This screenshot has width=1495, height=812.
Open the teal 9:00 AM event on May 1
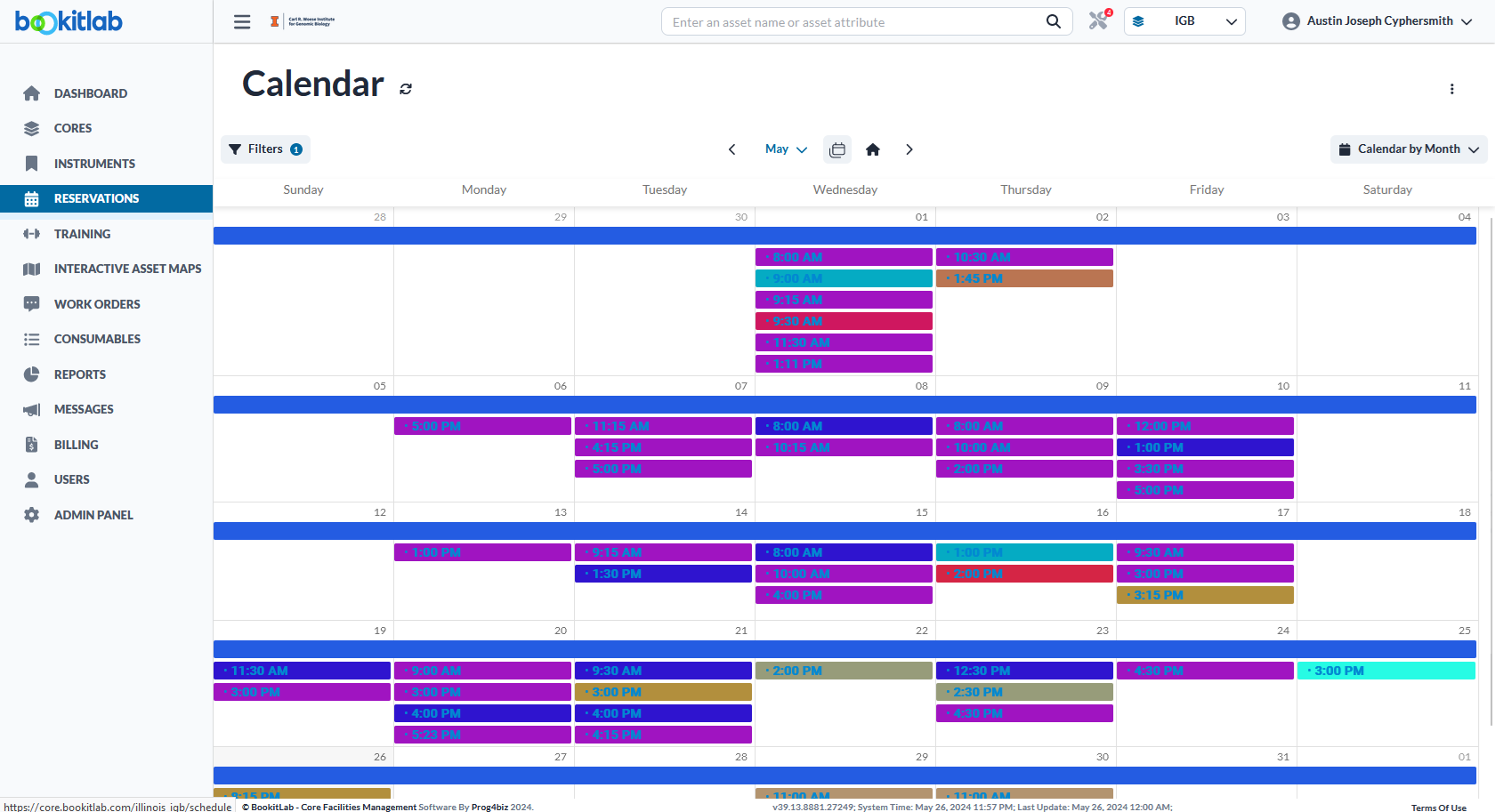tap(844, 278)
